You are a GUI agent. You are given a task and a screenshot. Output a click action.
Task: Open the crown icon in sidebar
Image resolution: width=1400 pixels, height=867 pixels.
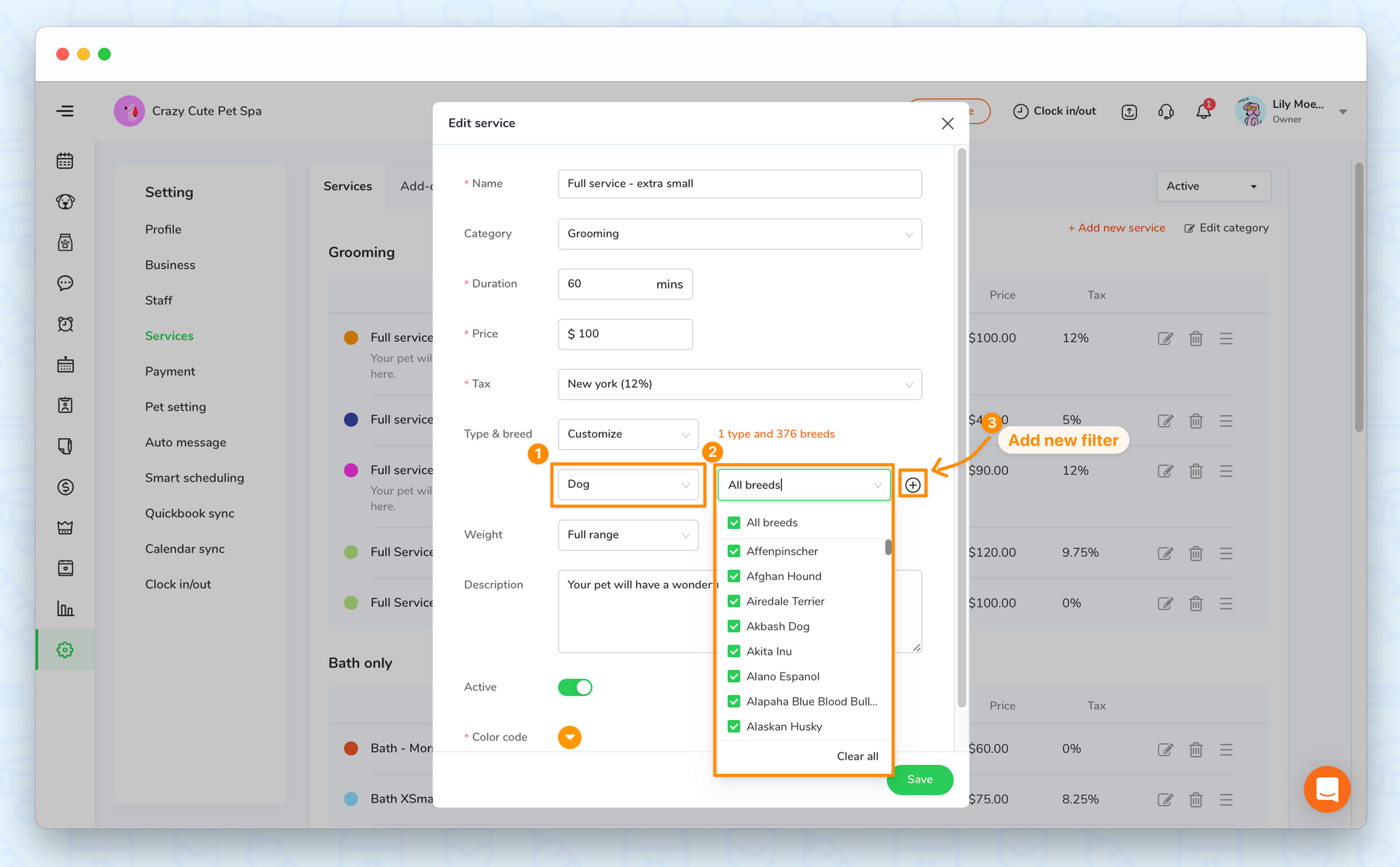[65, 528]
